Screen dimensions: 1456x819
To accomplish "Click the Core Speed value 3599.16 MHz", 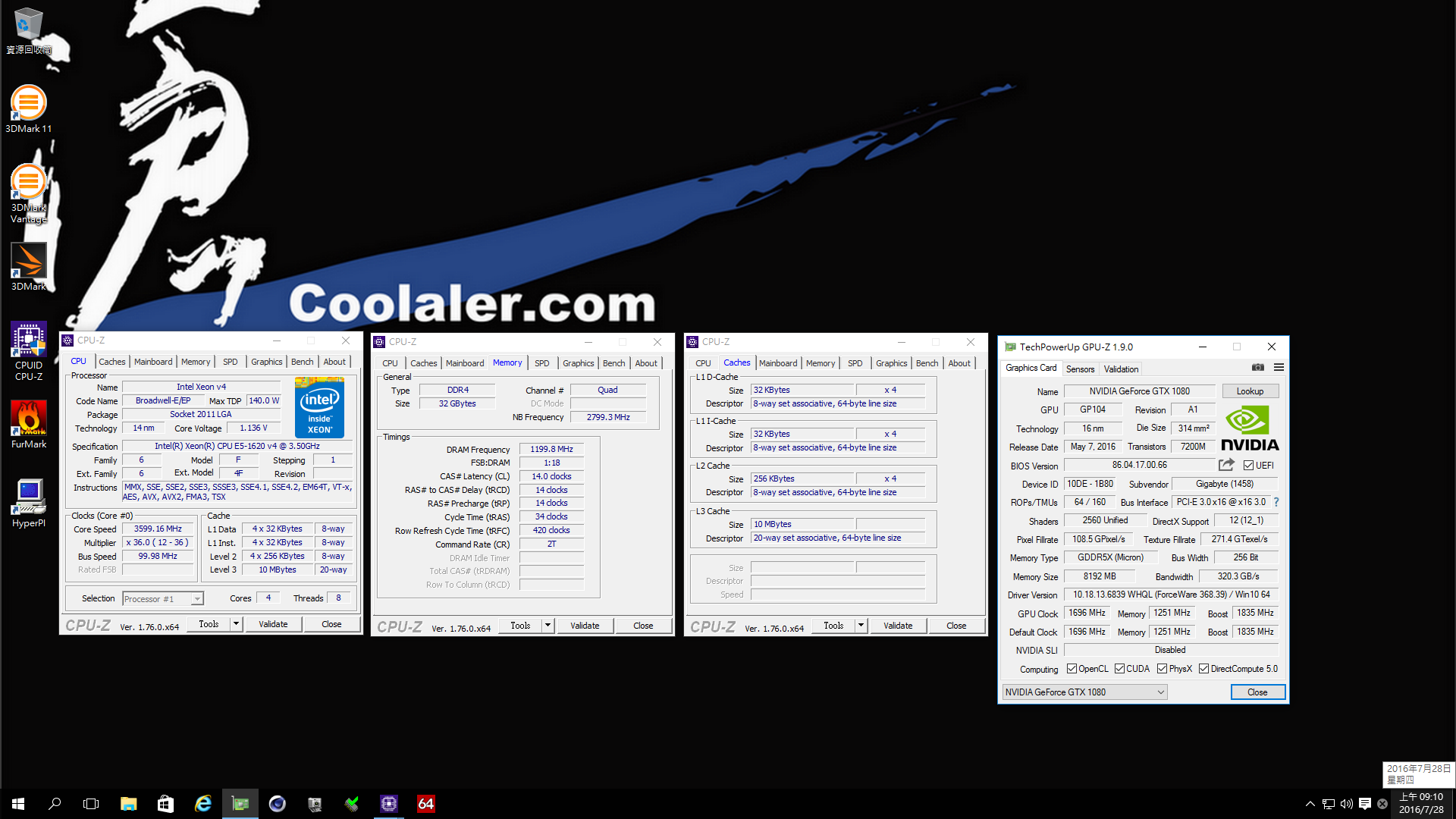I will 158,529.
